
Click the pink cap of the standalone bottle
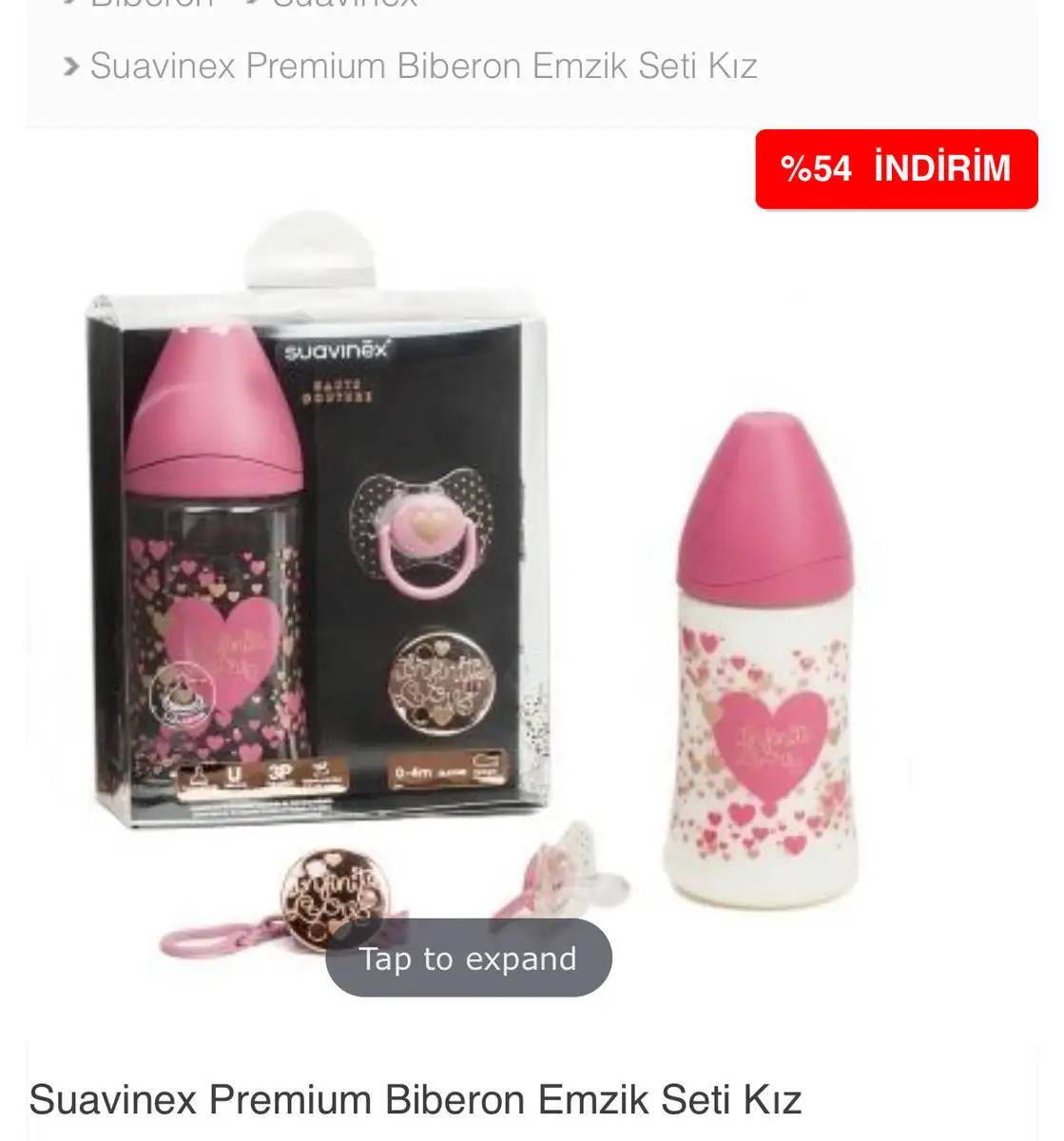click(764, 509)
